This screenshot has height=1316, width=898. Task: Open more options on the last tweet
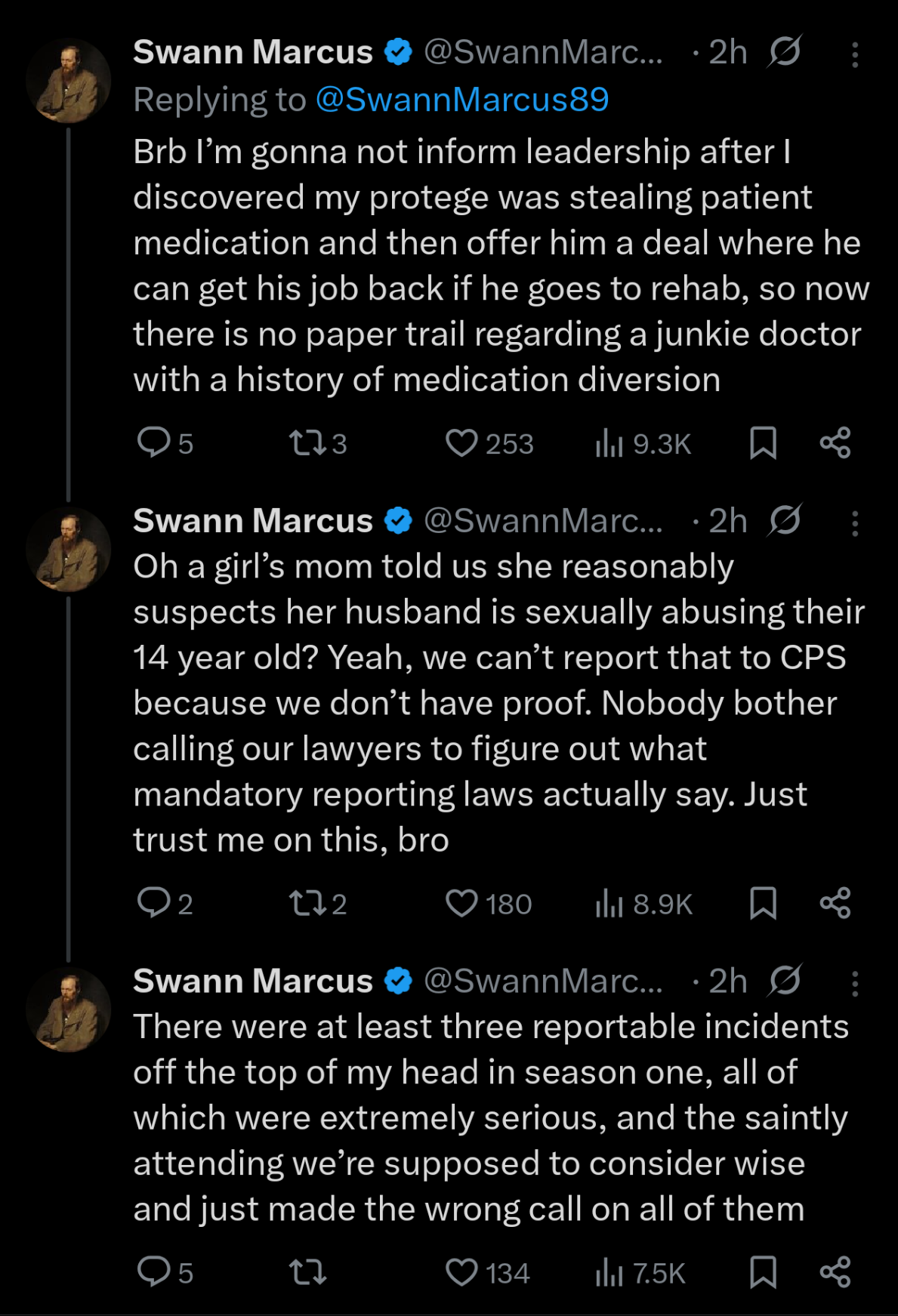click(x=855, y=983)
